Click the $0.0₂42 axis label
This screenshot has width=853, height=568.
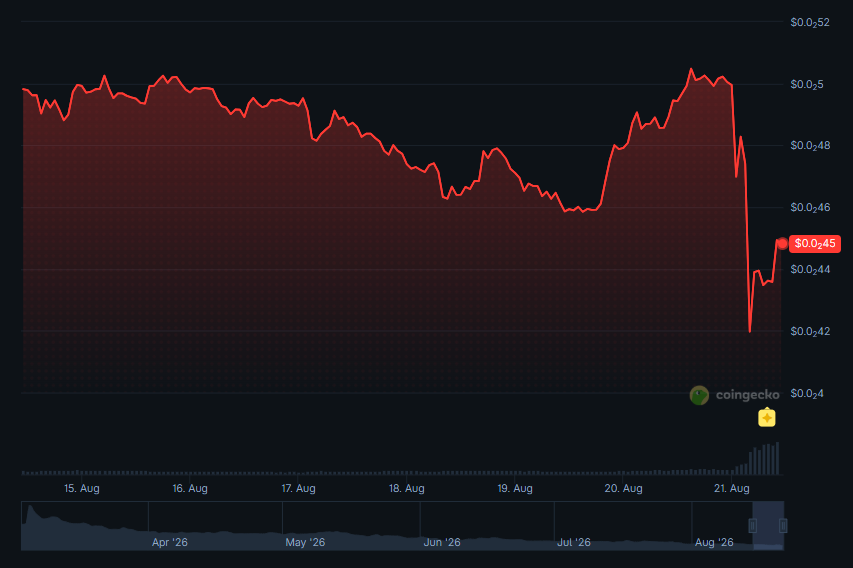pos(810,331)
